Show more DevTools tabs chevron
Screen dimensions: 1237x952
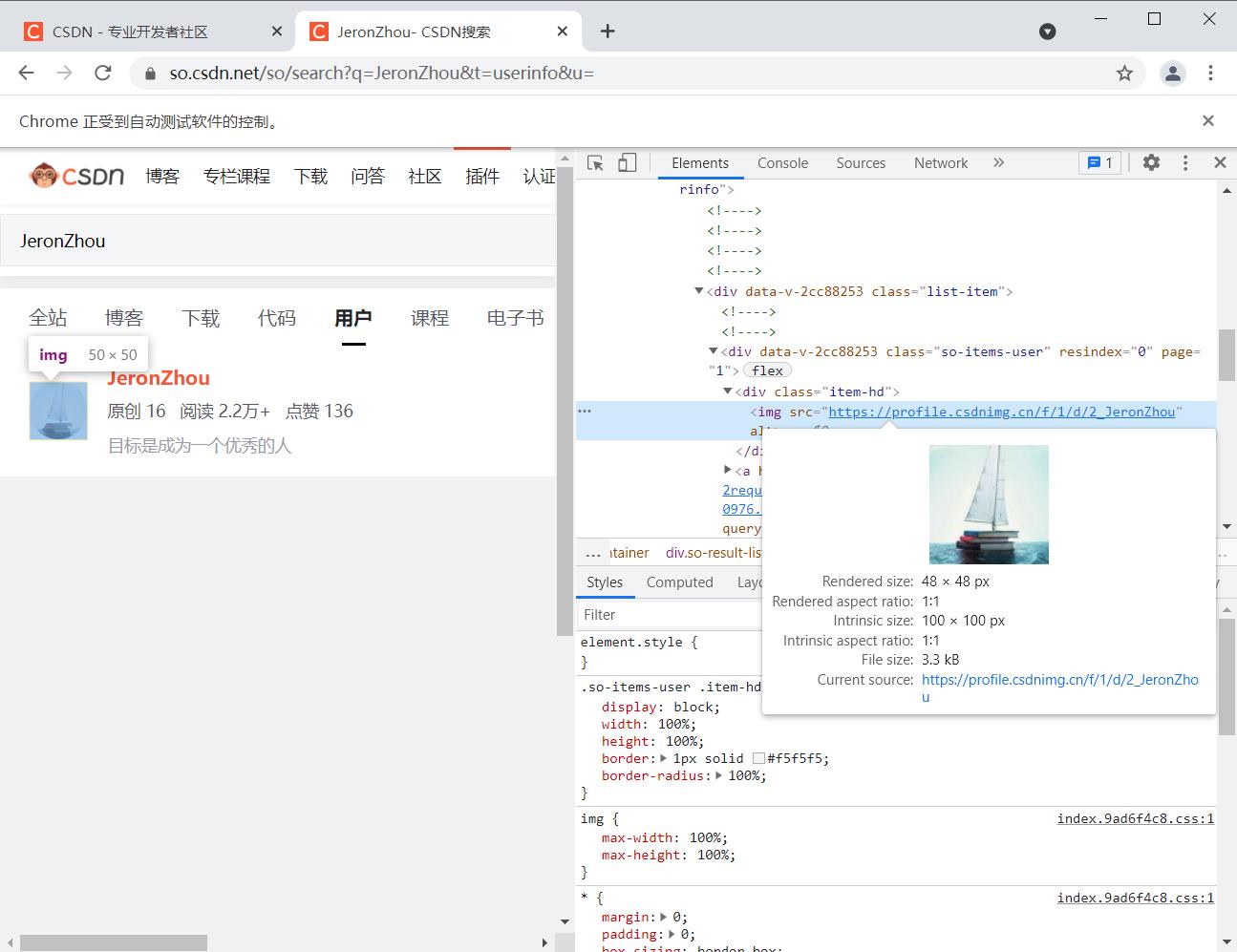(x=998, y=163)
